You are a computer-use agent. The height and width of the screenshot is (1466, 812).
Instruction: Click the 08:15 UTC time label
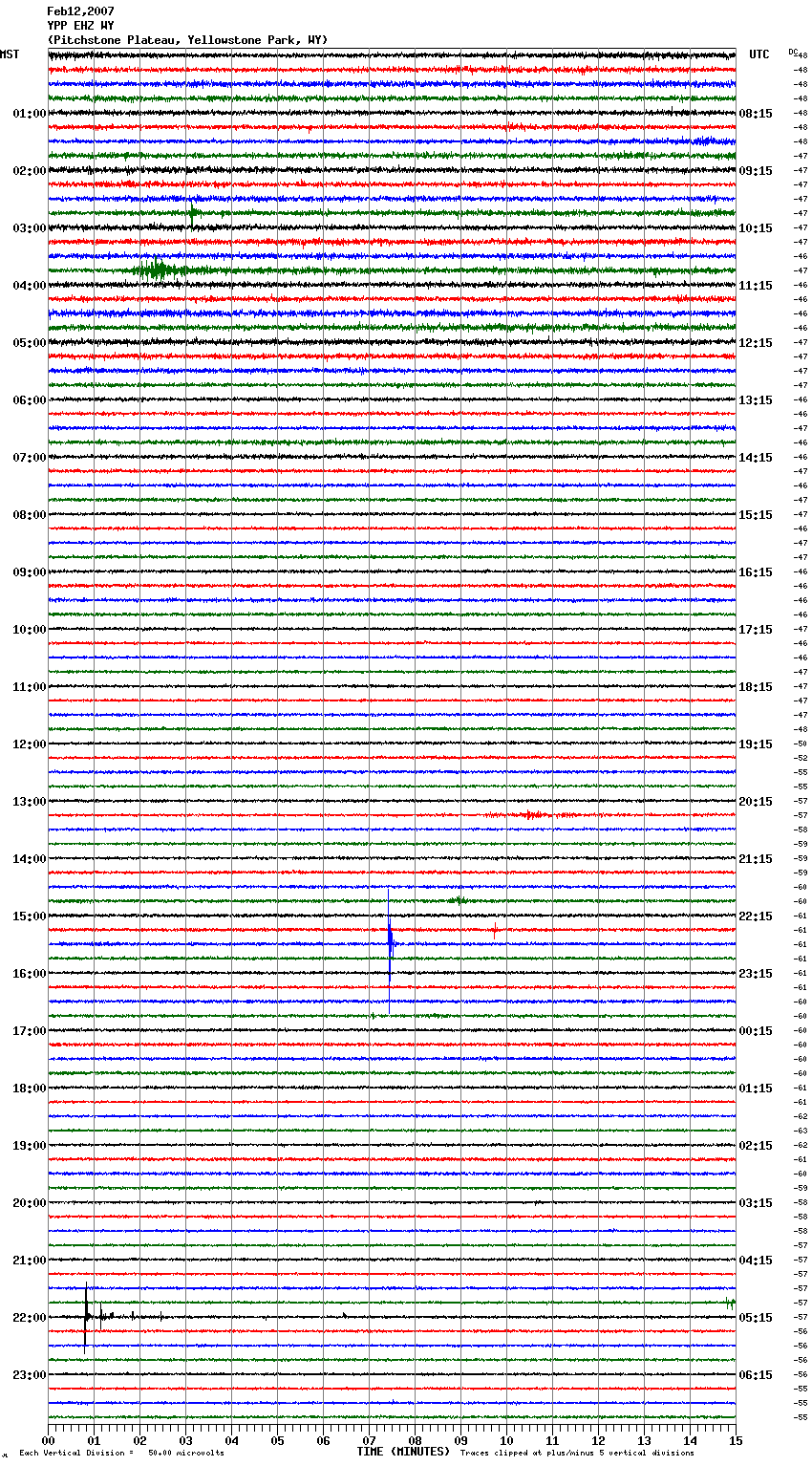[756, 114]
